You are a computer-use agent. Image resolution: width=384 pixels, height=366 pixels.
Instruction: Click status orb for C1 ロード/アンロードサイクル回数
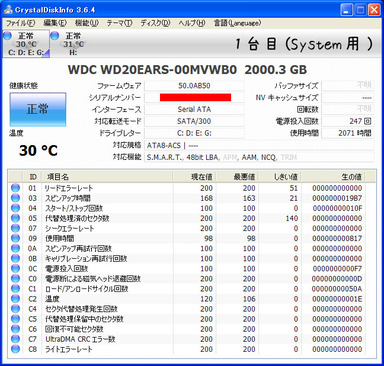click(x=15, y=288)
